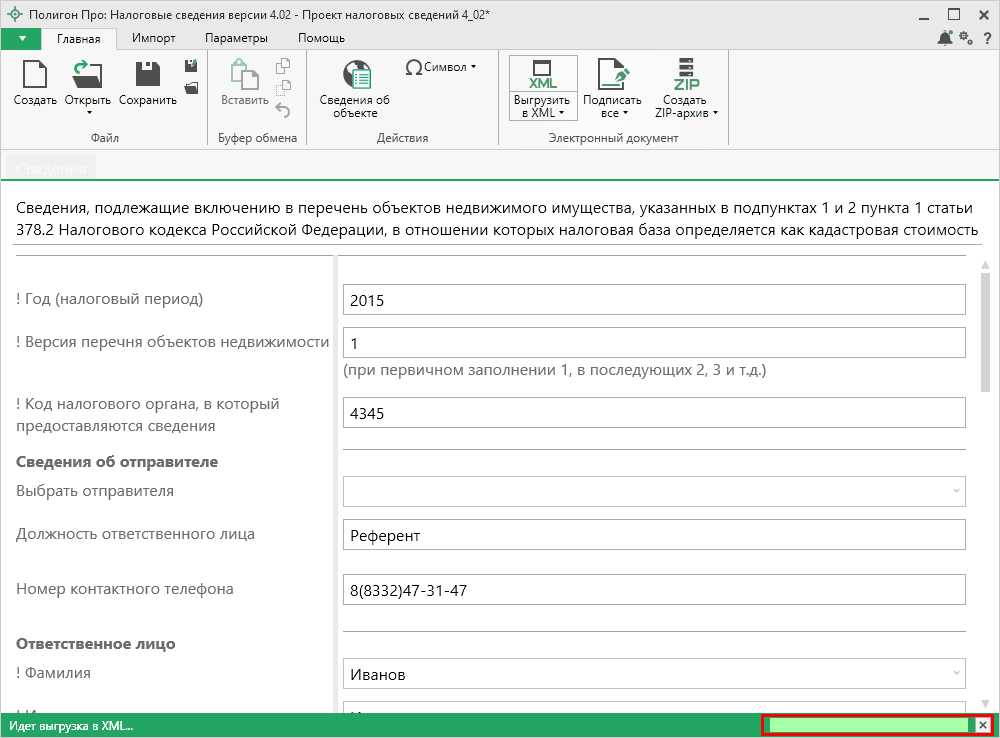The image size is (1000, 738).
Task: Open the Параметры ribbon tab
Action: click(x=236, y=38)
